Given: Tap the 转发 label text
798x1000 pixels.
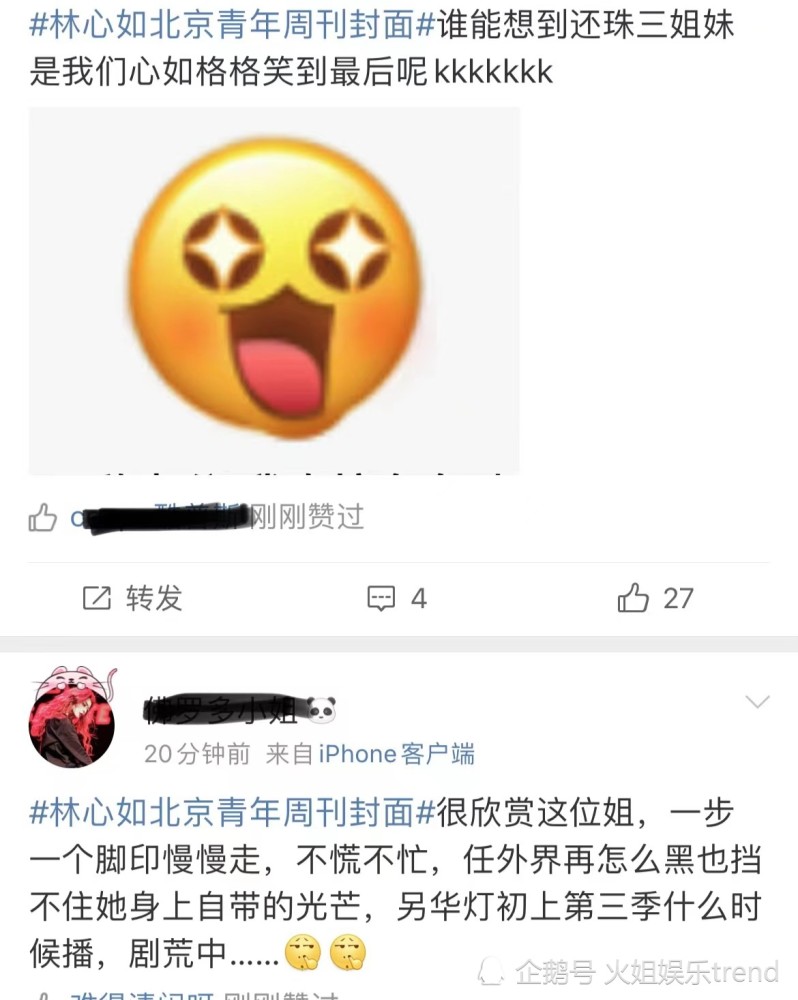Looking at the screenshot, I should (x=154, y=598).
